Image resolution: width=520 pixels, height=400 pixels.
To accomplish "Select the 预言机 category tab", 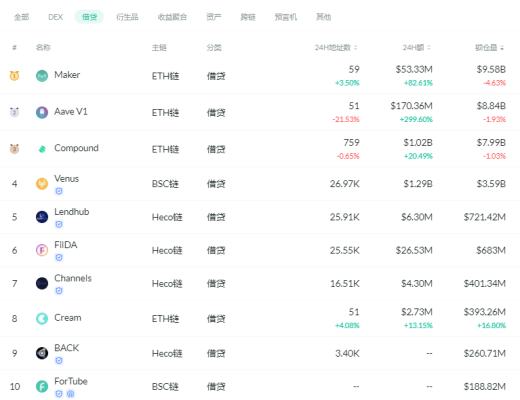I will pos(286,17).
